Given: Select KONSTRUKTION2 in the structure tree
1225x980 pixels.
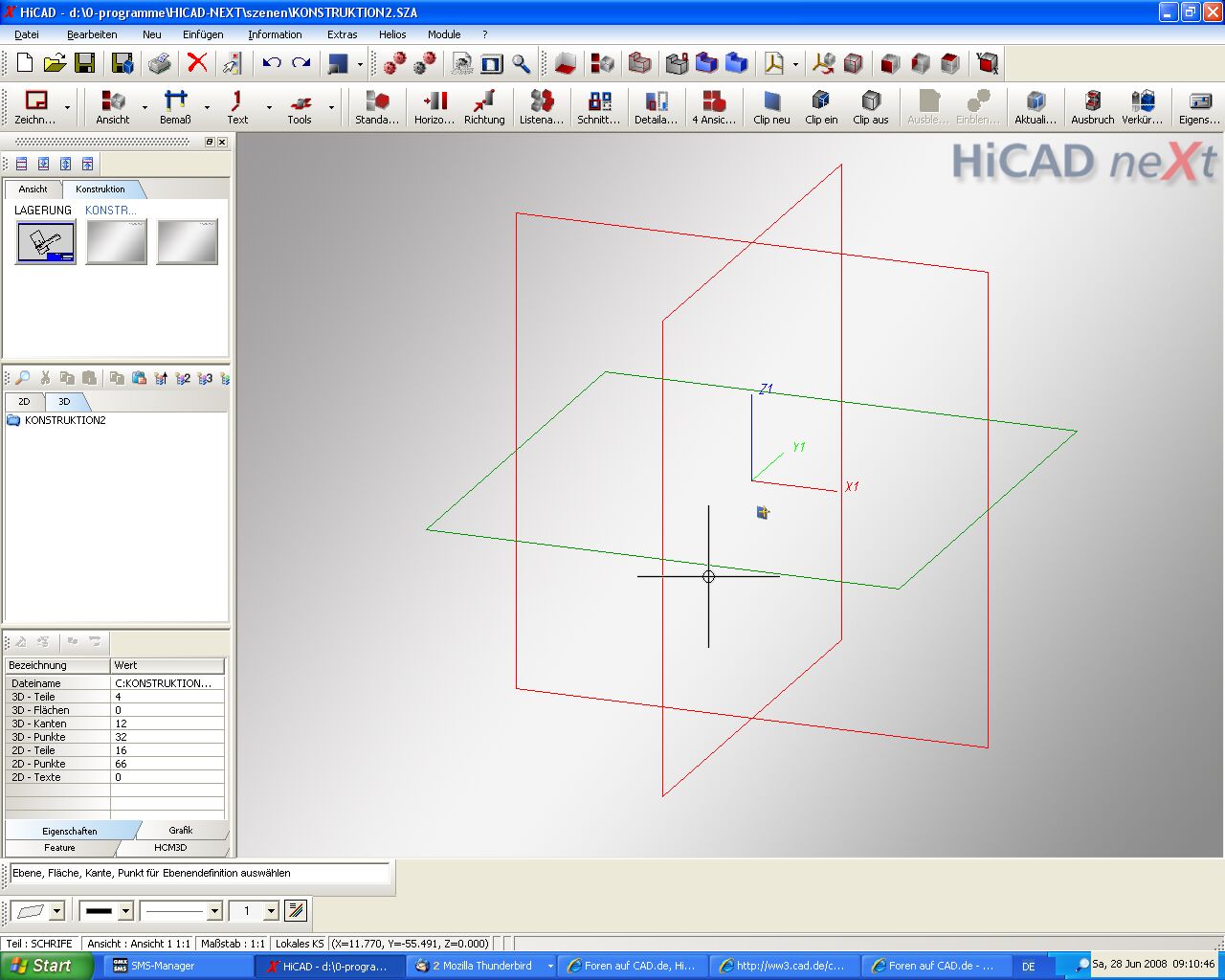Looking at the screenshot, I should [x=65, y=420].
